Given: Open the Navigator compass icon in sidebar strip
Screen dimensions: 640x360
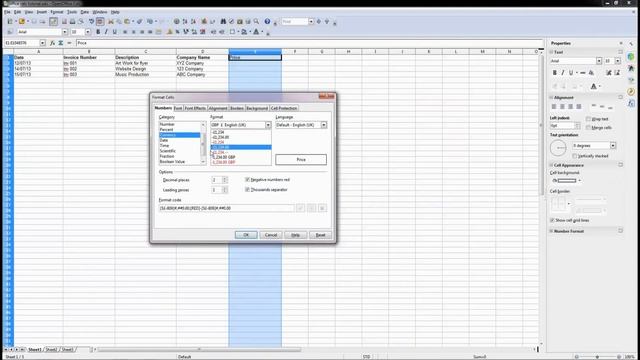Looking at the screenshot, I should coord(631,91).
